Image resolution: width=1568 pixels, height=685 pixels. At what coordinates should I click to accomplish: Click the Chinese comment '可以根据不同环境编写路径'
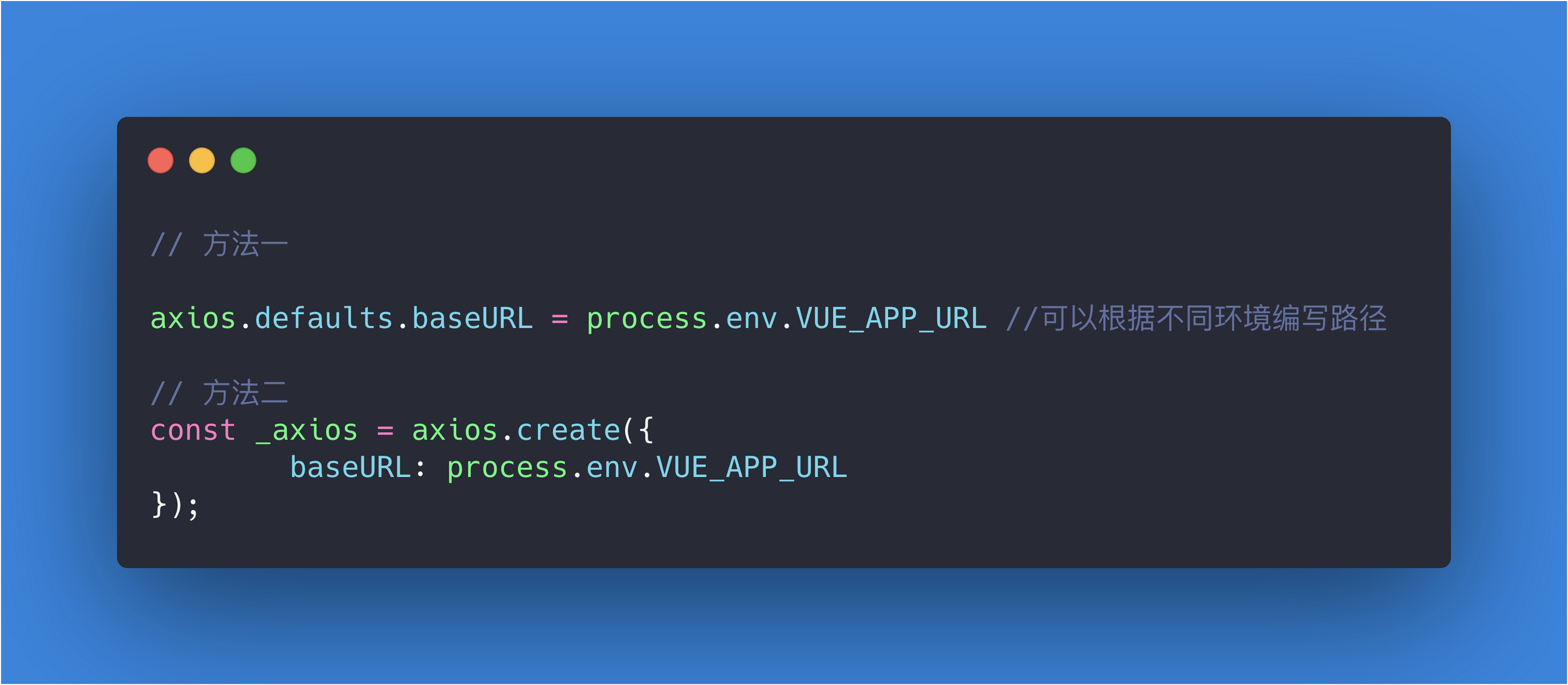(1214, 318)
